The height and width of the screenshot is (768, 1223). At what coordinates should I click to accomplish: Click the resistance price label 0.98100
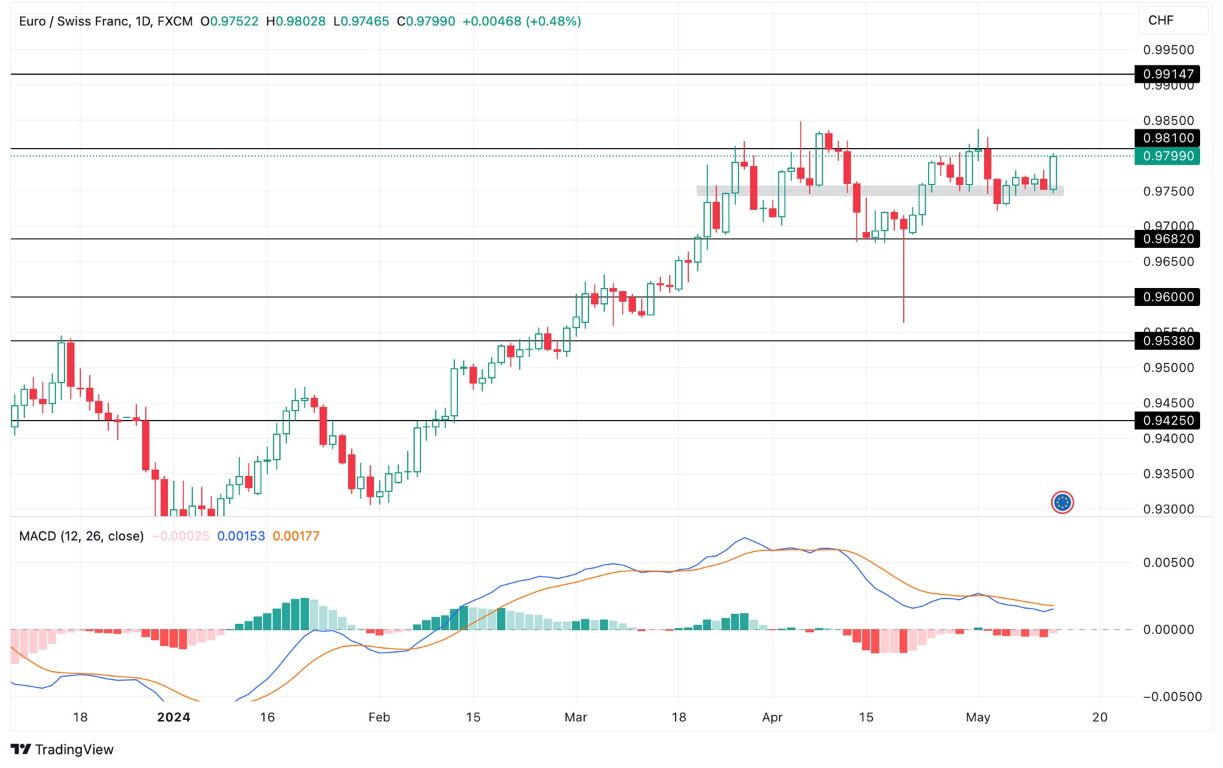point(1170,138)
